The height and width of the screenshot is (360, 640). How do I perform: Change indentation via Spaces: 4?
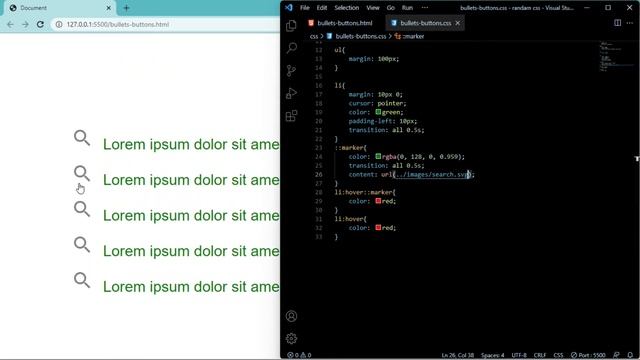click(493, 355)
